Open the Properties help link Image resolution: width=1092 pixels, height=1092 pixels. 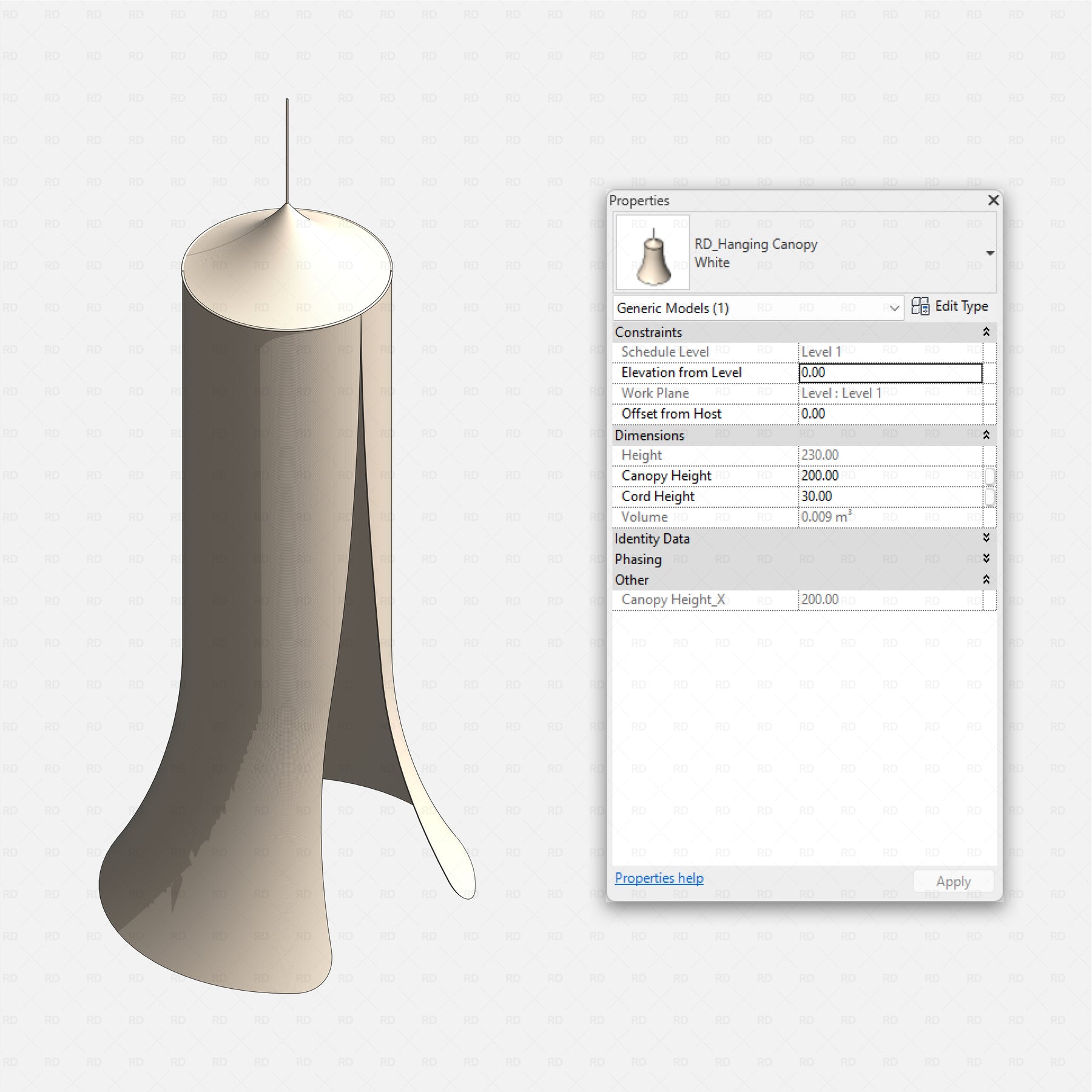click(659, 878)
